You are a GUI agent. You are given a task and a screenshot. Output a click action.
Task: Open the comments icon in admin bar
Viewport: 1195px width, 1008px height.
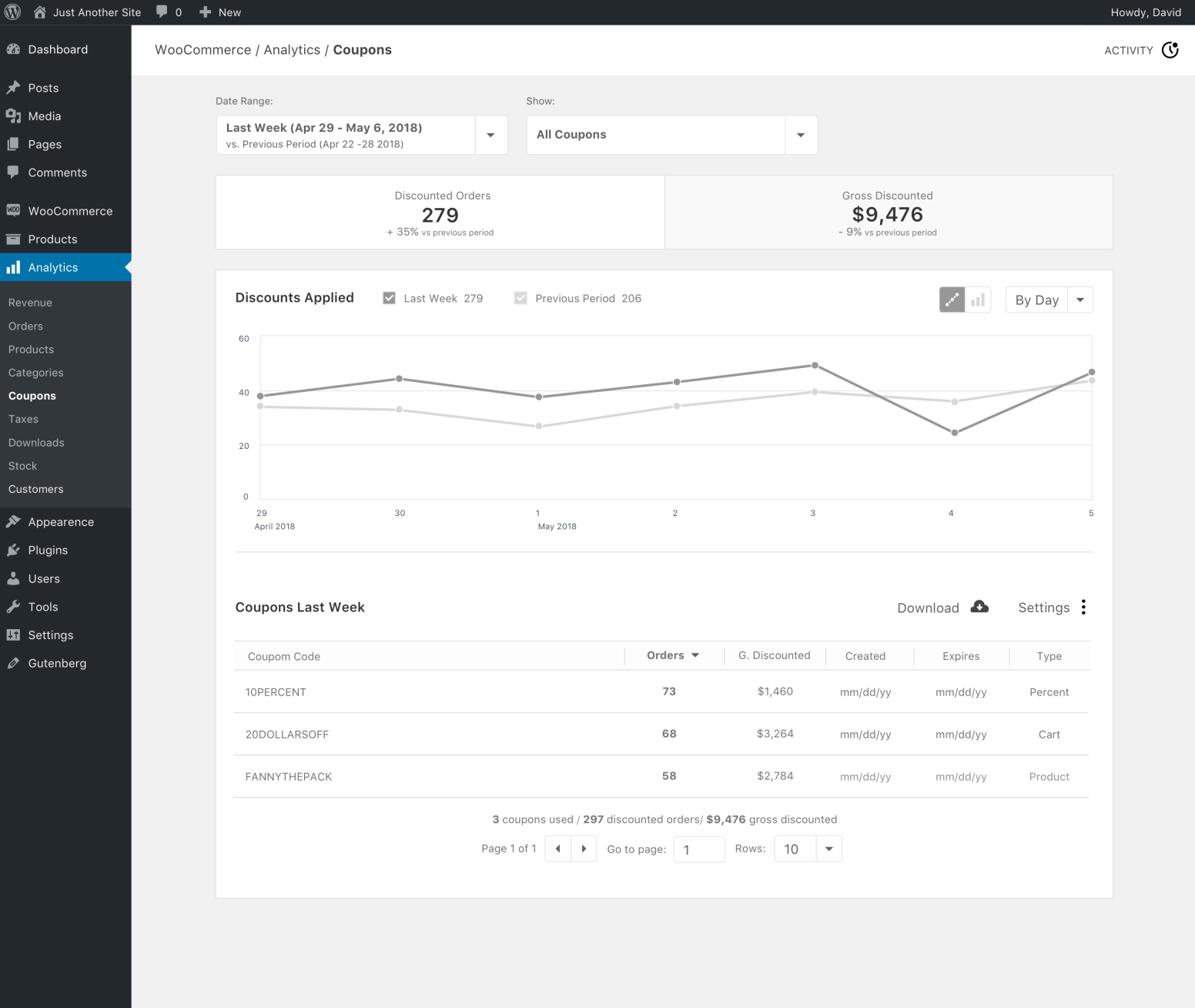click(161, 12)
